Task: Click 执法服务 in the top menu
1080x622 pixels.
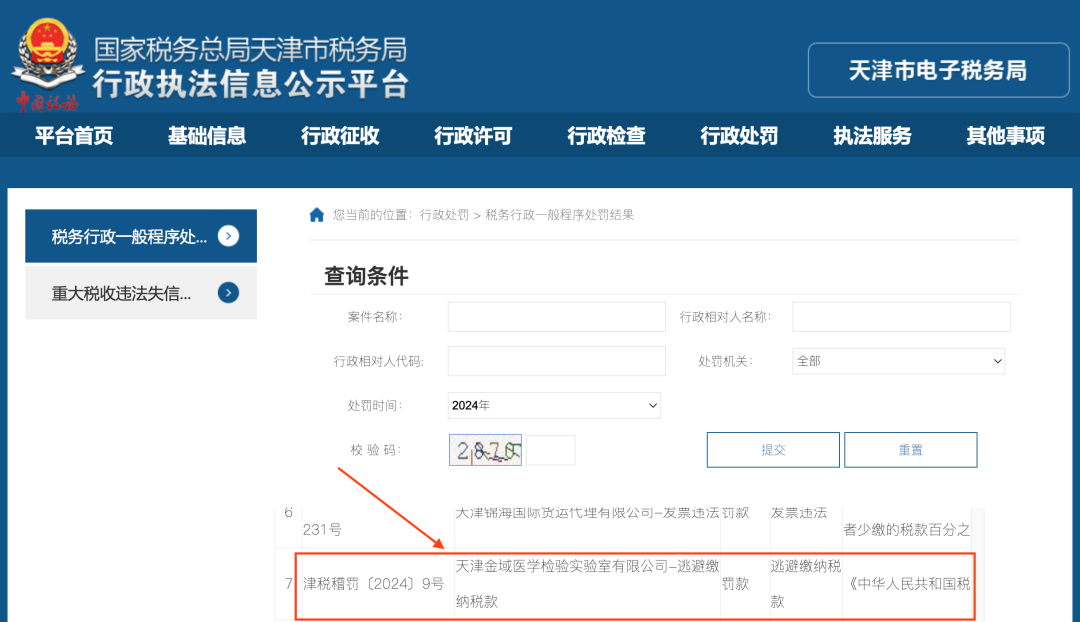Action: (872, 136)
